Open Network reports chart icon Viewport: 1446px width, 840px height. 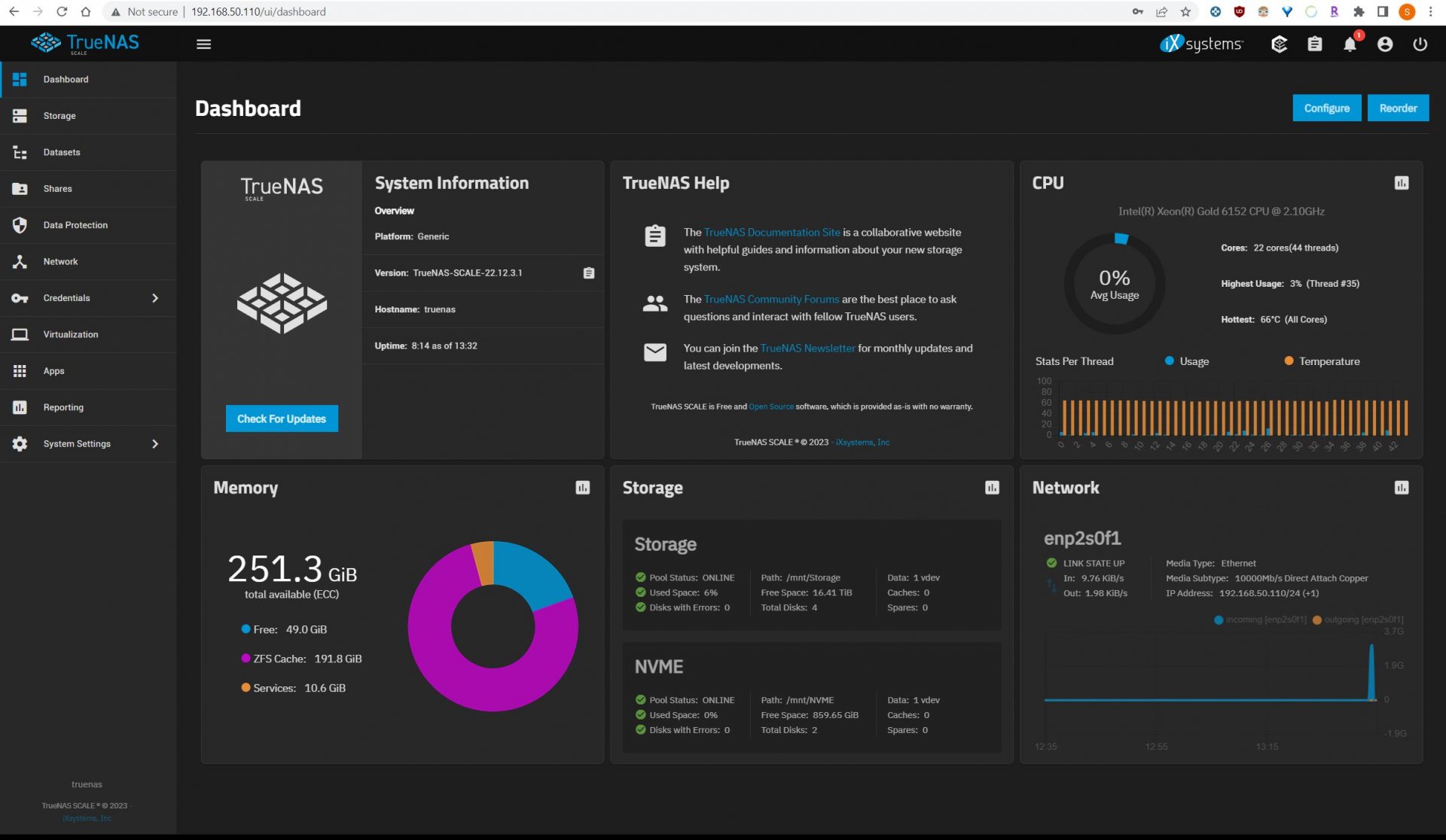coord(1401,488)
